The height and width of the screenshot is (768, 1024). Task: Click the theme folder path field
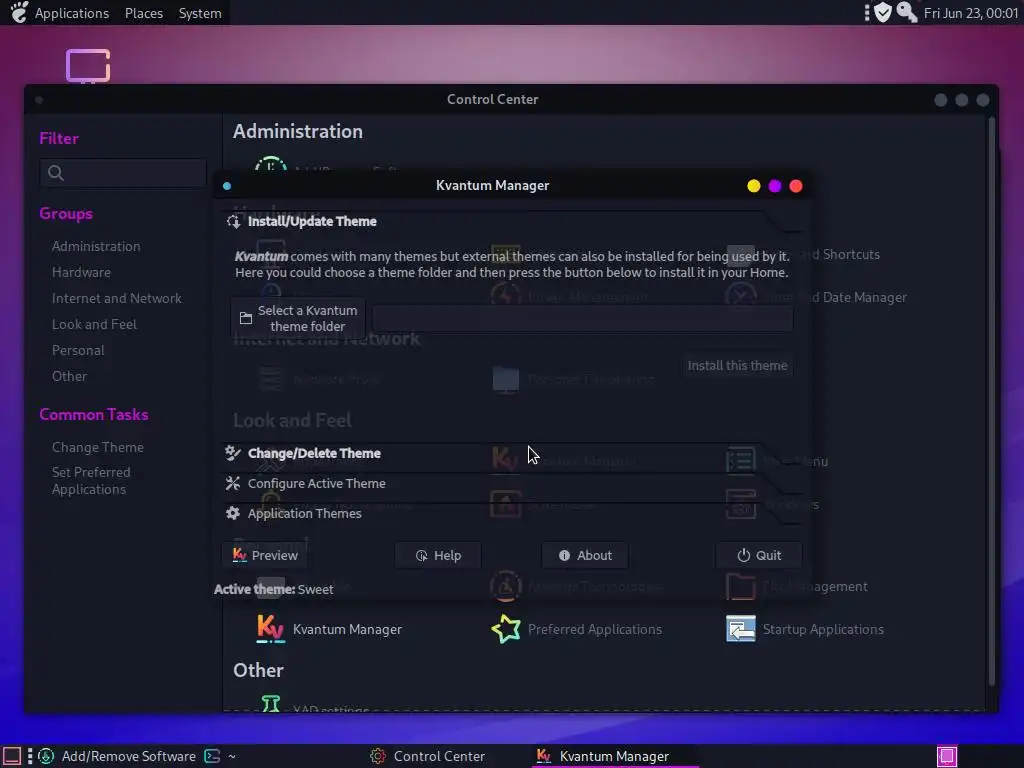[583, 319]
